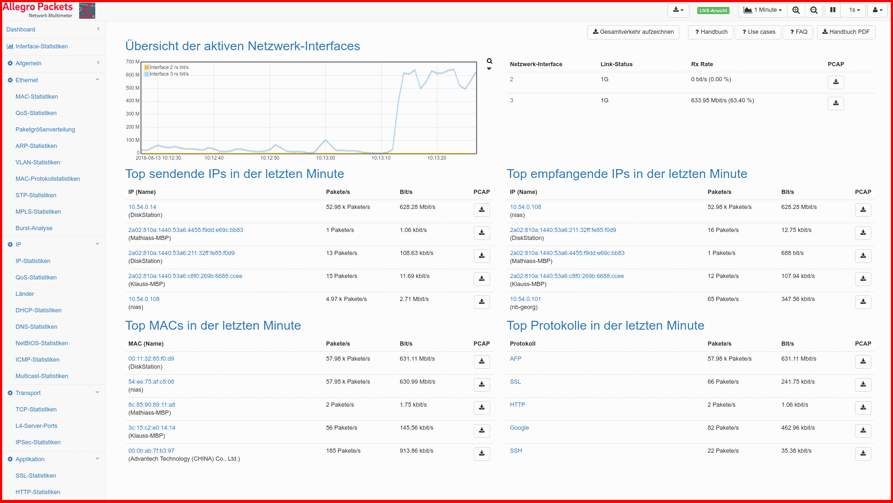The image size is (893, 503).
Task: Open MAC-Statistiken in the sidebar
Action: coord(37,97)
